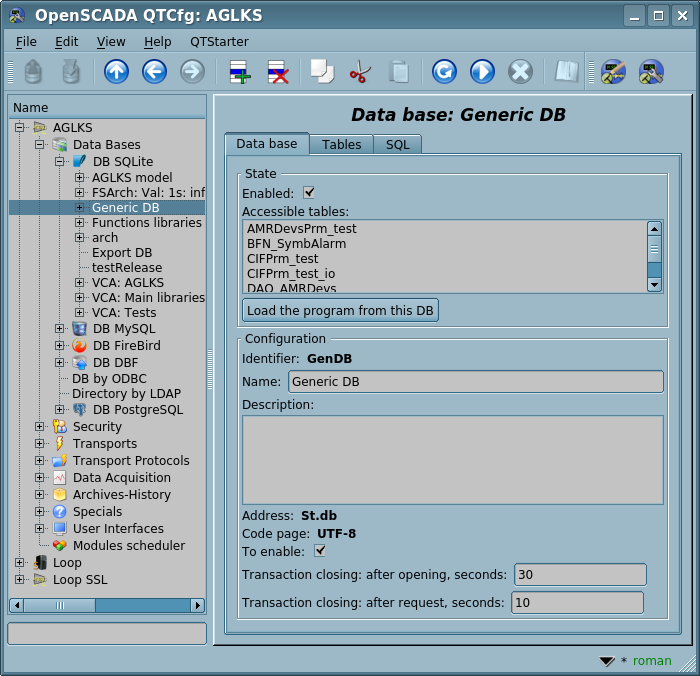The height and width of the screenshot is (676, 700).
Task: Switch to the Tables tab
Action: pyautogui.click(x=342, y=144)
